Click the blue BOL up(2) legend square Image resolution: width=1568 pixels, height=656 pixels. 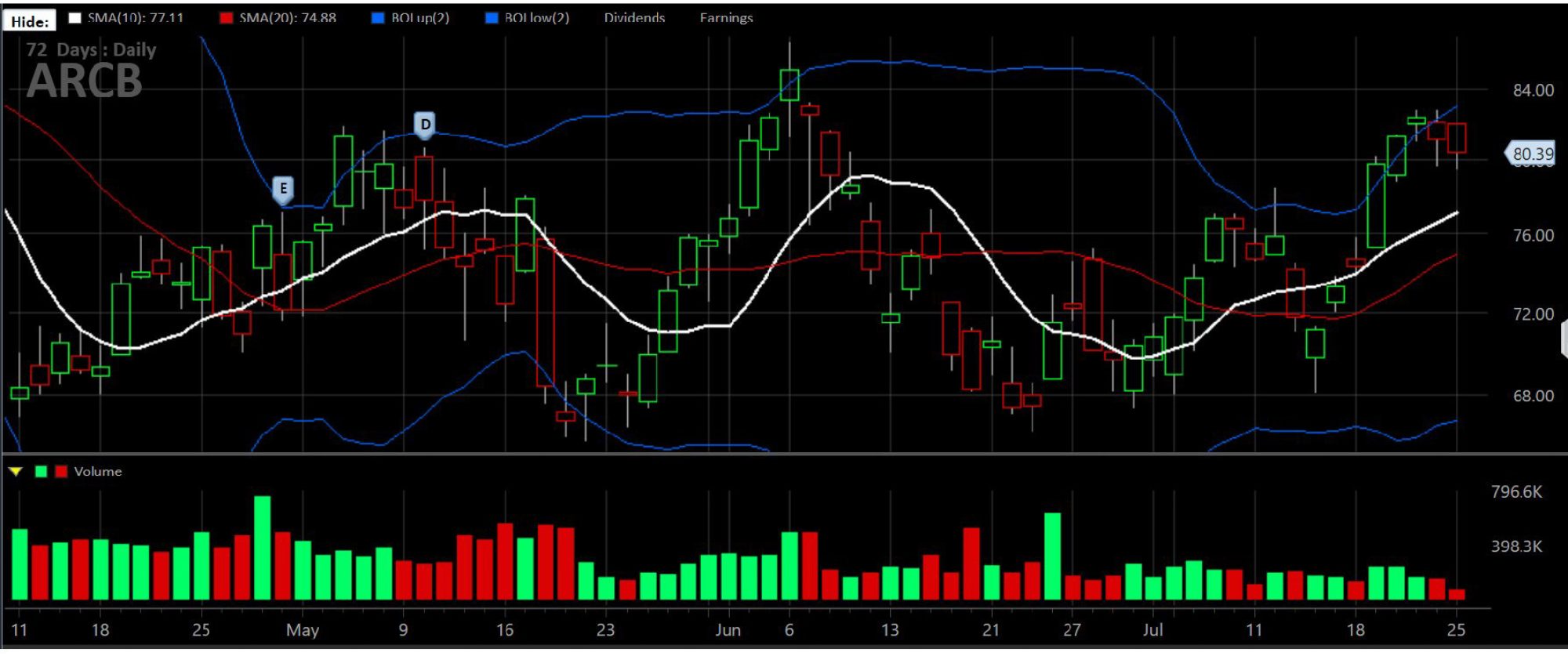tap(378, 18)
